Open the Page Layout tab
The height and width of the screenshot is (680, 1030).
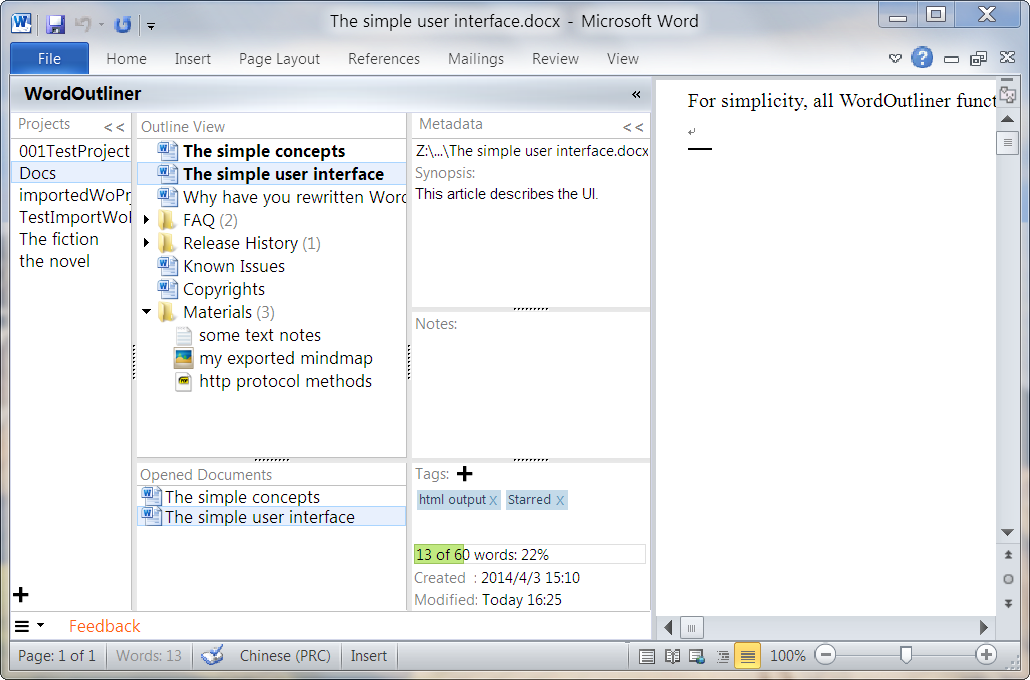point(279,58)
